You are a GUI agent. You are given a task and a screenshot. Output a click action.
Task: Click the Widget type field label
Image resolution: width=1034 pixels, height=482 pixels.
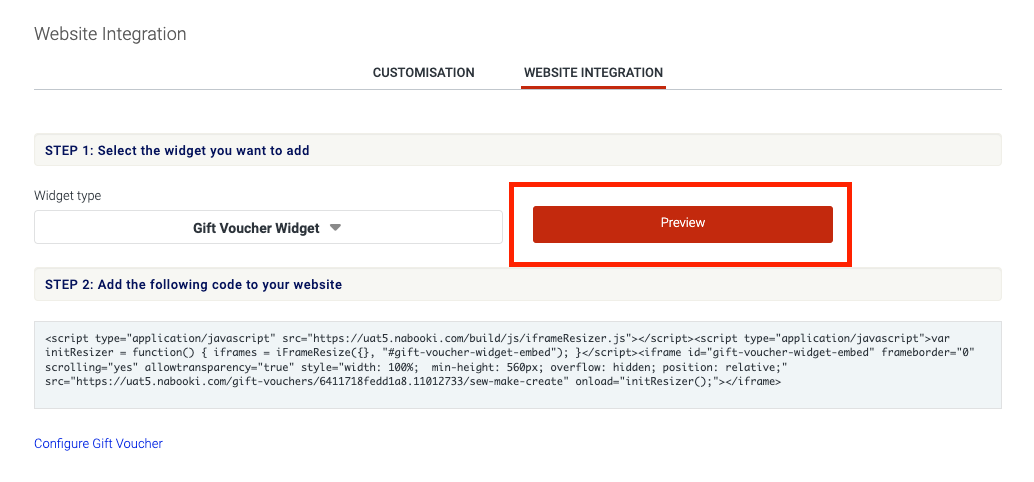coord(67,196)
